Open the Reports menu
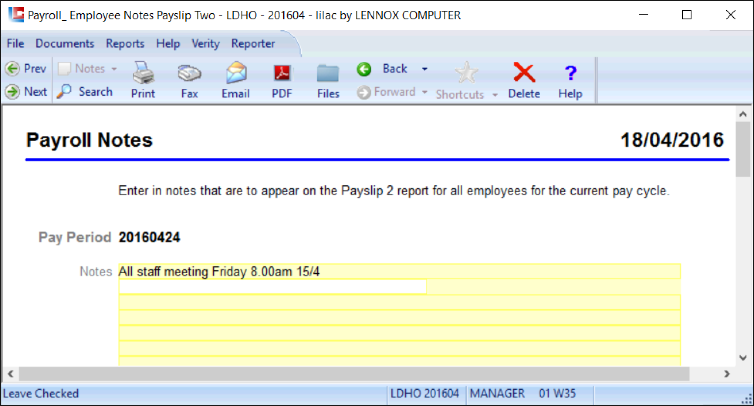The width and height of the screenshot is (754, 406). tap(125, 44)
